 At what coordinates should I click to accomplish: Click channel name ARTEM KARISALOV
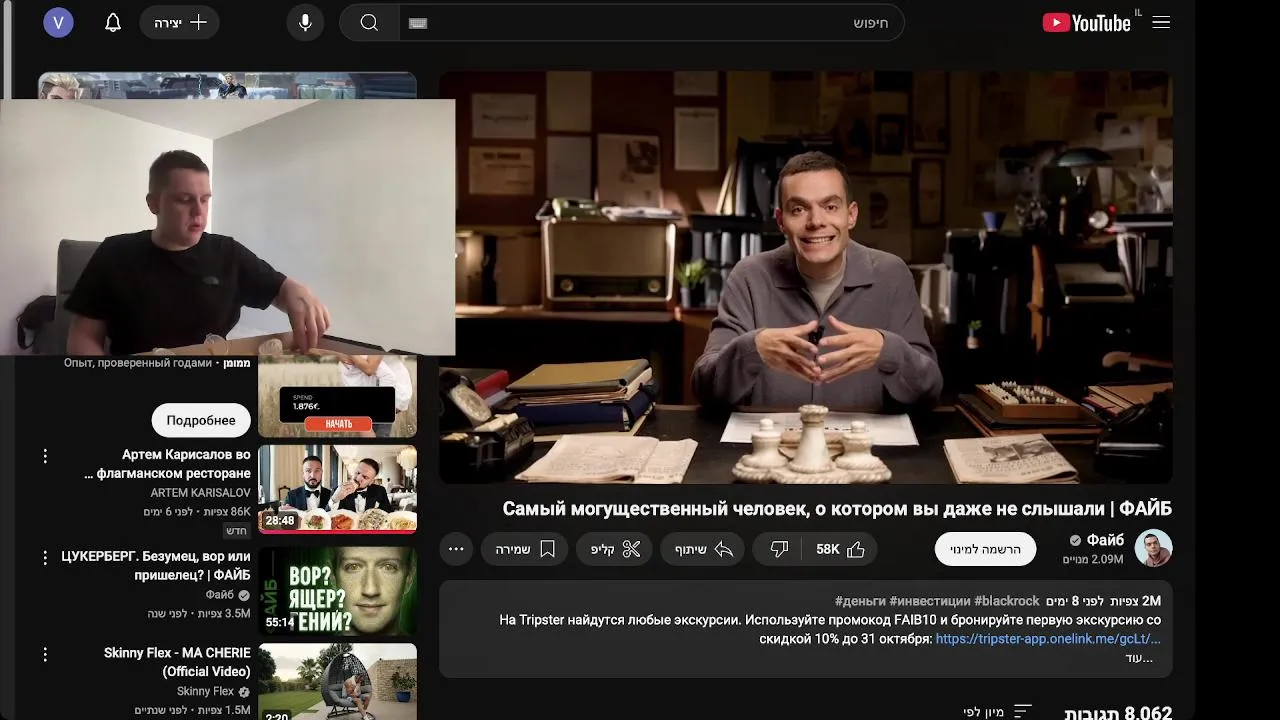tap(200, 493)
